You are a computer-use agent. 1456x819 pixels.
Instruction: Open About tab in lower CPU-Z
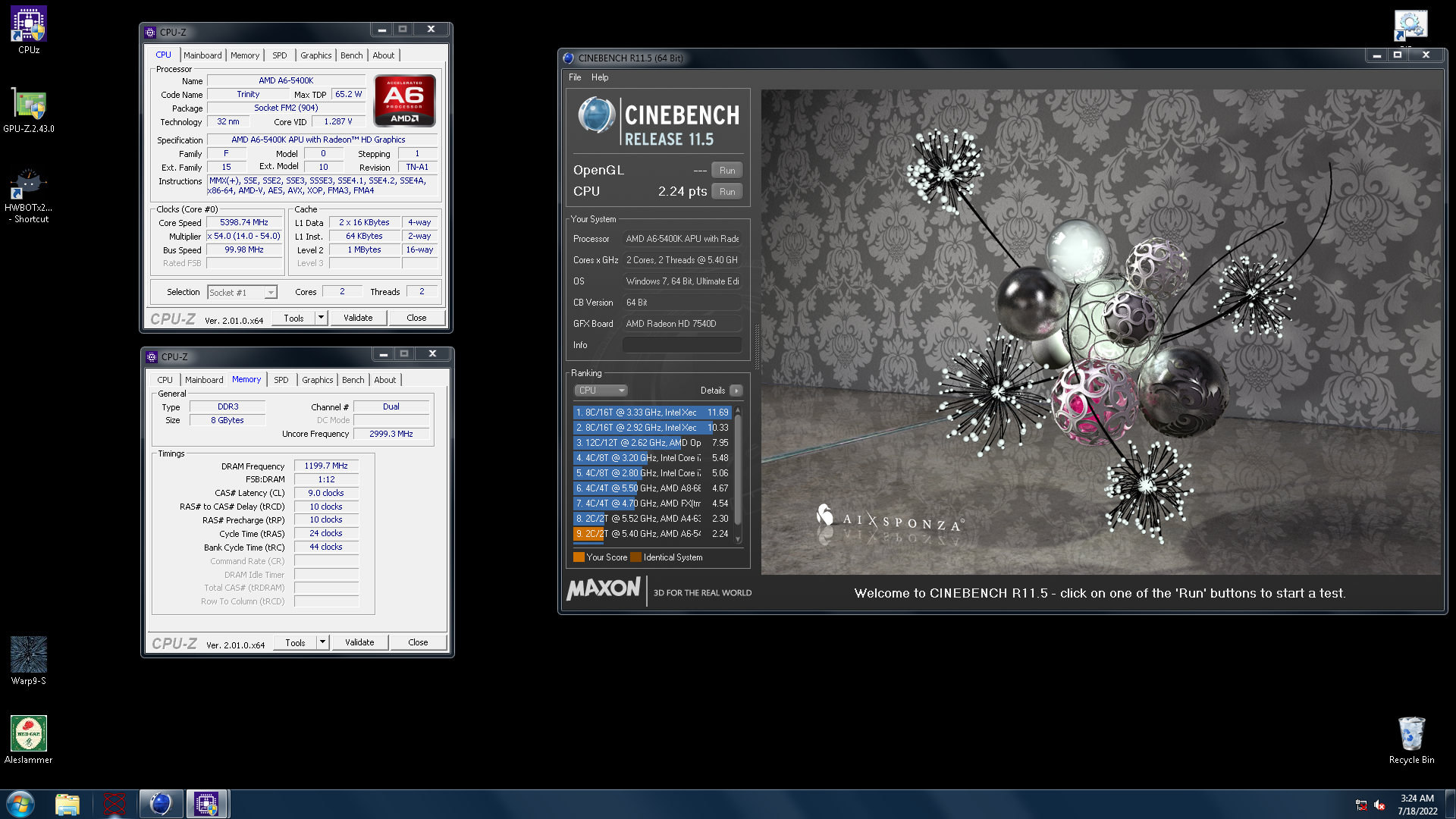click(385, 380)
